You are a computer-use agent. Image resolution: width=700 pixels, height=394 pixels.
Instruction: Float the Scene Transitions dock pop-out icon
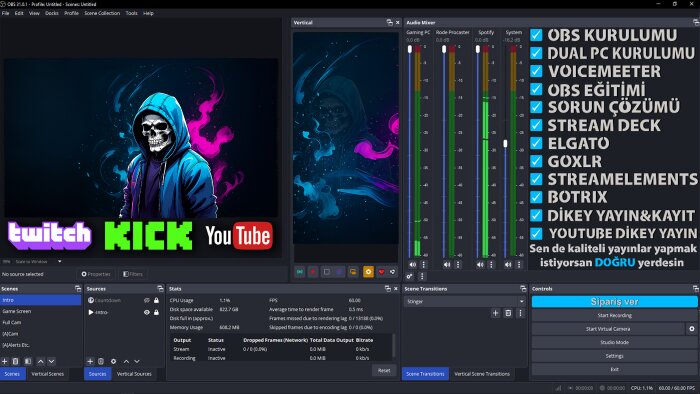[523, 289]
